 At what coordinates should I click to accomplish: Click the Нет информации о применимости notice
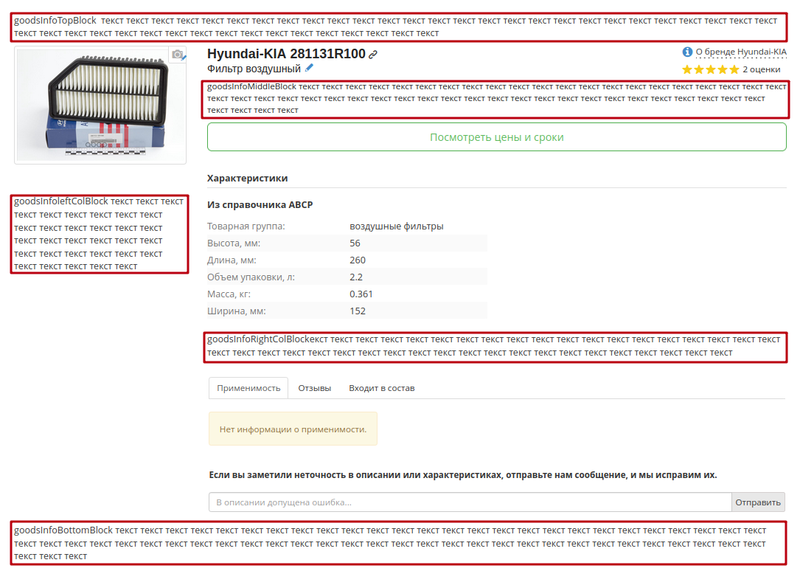tap(293, 429)
